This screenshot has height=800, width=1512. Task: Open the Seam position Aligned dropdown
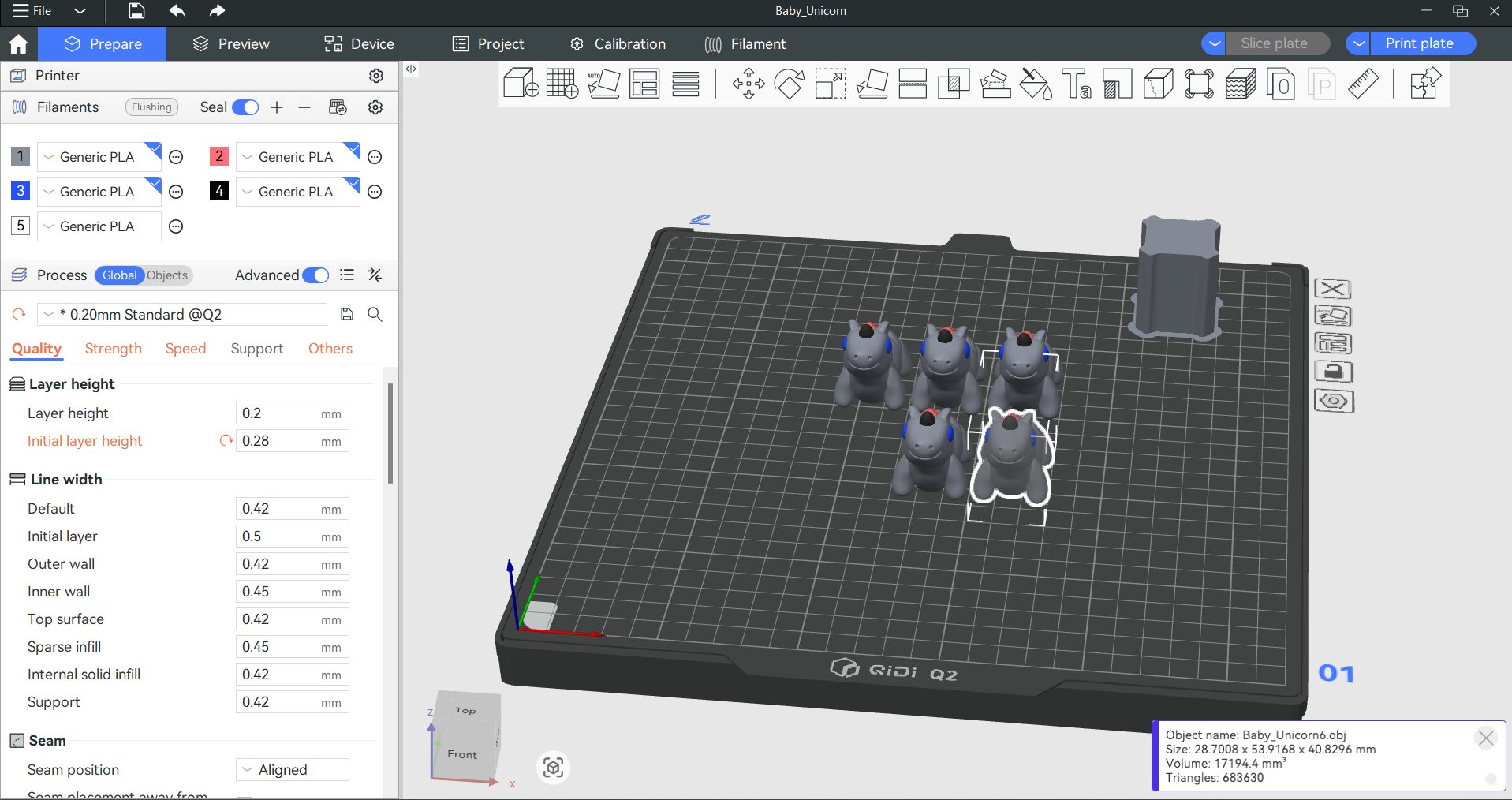[291, 769]
